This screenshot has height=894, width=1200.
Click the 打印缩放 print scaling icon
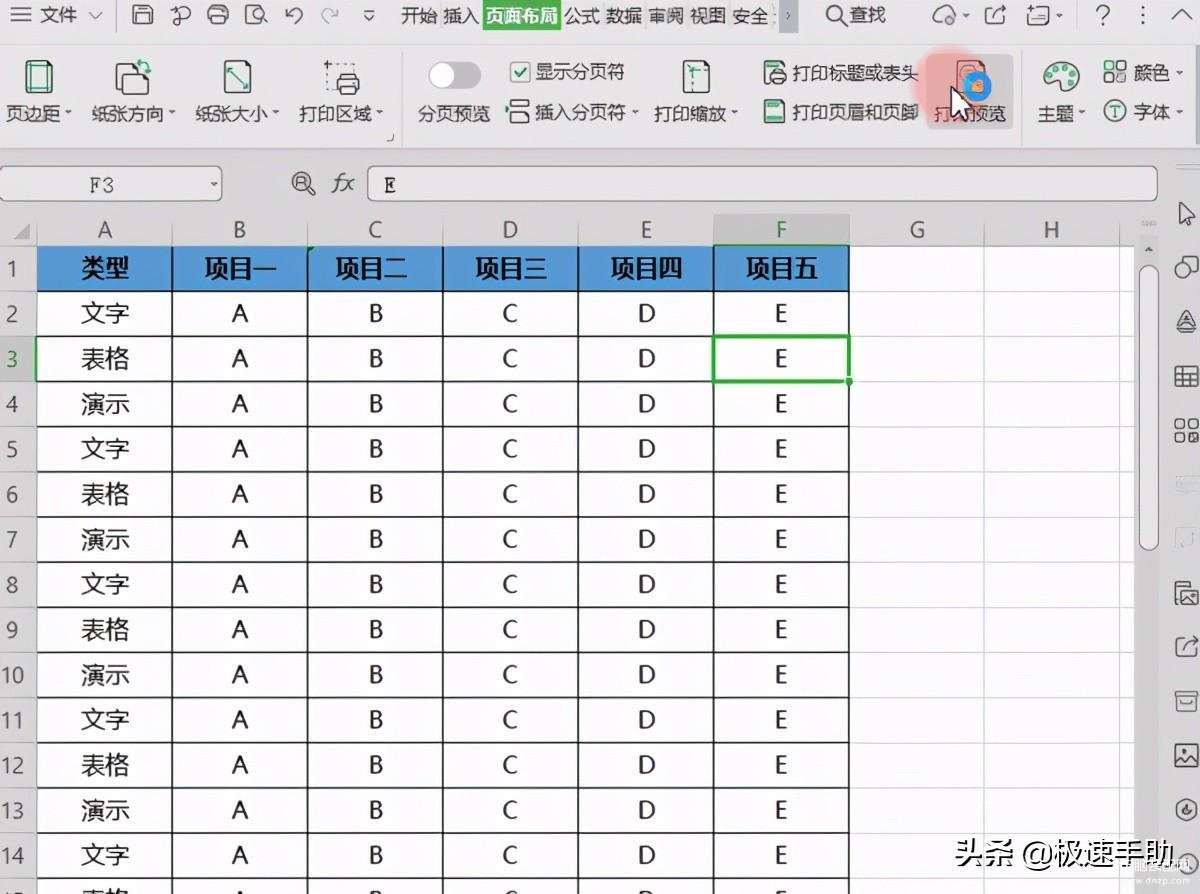point(695,78)
